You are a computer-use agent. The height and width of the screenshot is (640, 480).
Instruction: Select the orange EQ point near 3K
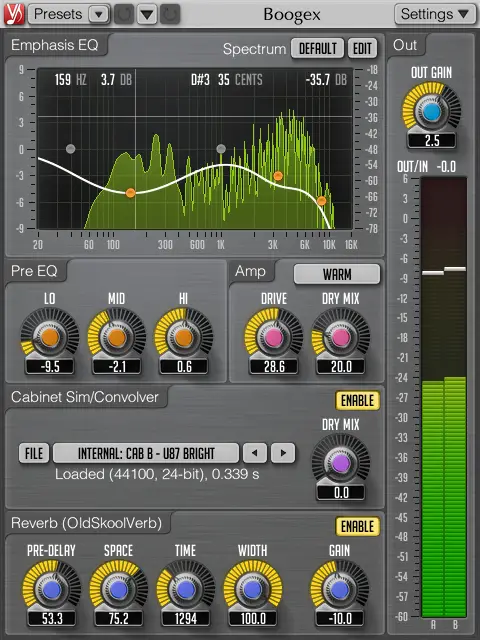(x=278, y=176)
